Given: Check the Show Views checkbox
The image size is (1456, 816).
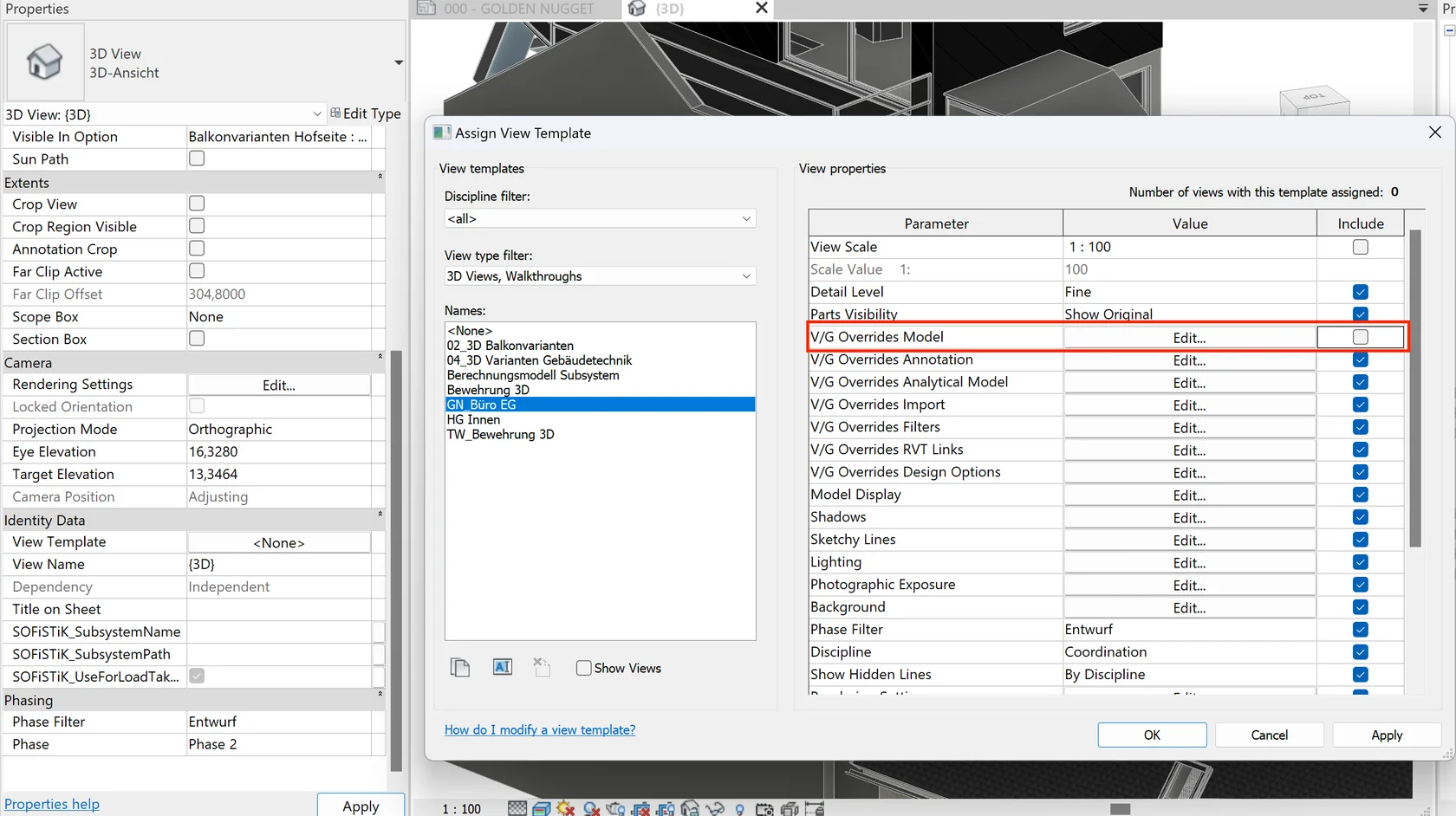Looking at the screenshot, I should [584, 668].
